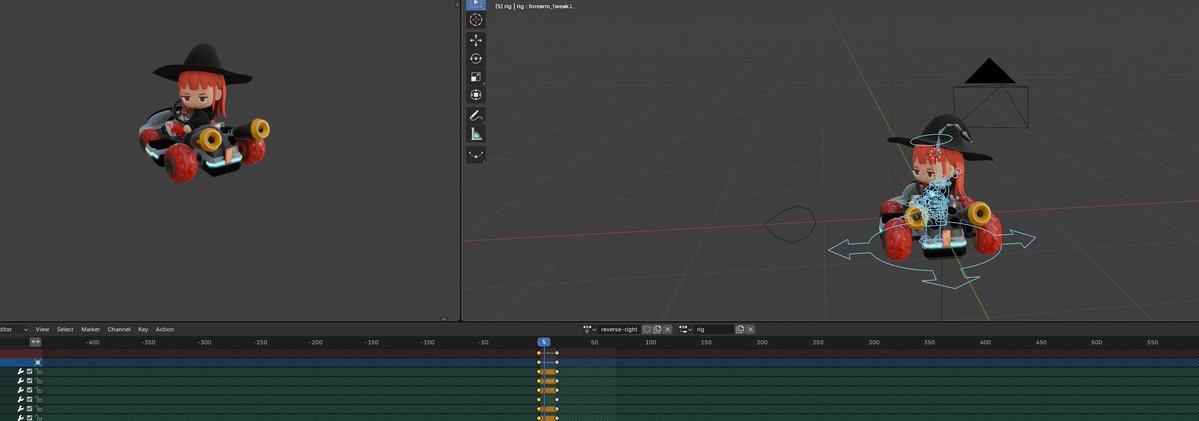
Task: Activate the Move tool
Action: pos(476,40)
